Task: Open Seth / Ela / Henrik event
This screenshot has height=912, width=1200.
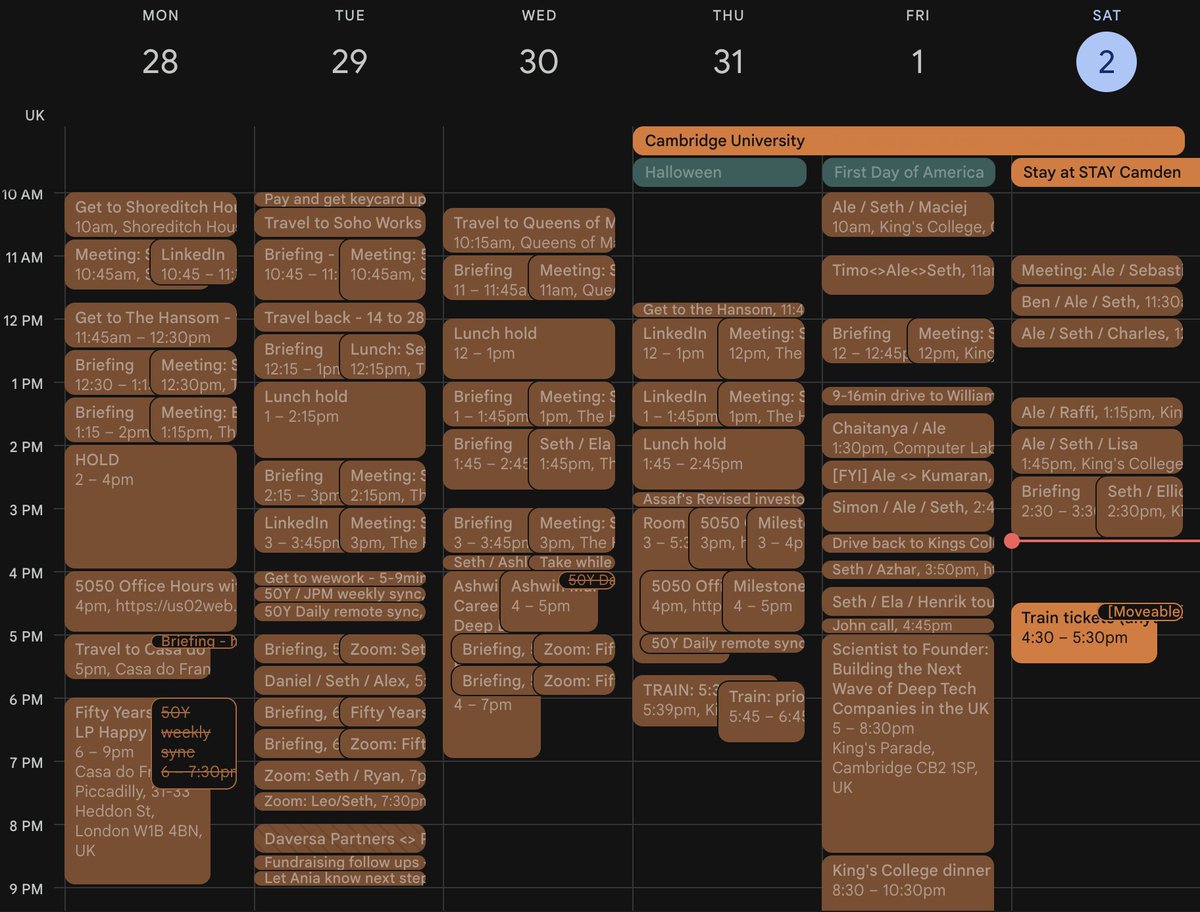Action: coord(908,602)
